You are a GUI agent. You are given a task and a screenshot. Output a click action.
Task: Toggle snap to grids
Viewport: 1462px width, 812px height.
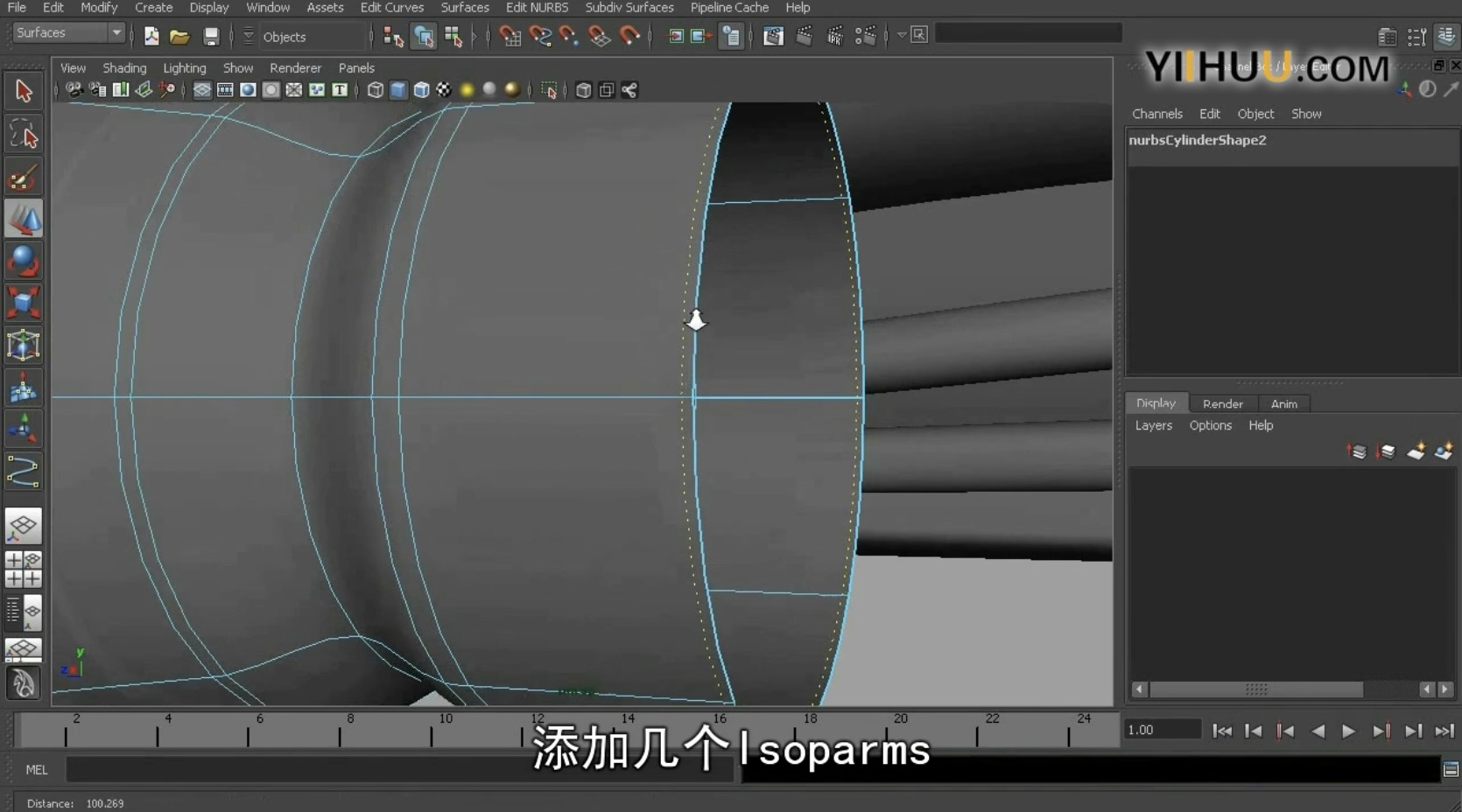click(x=510, y=36)
